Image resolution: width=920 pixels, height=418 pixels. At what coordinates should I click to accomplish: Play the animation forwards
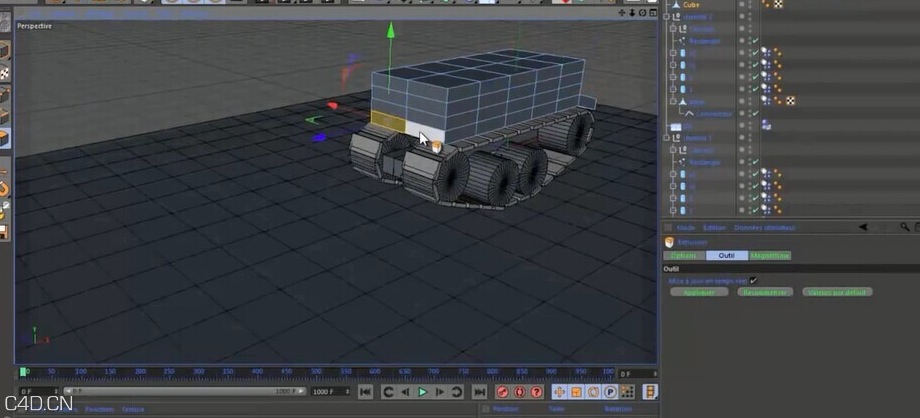pyautogui.click(x=422, y=392)
